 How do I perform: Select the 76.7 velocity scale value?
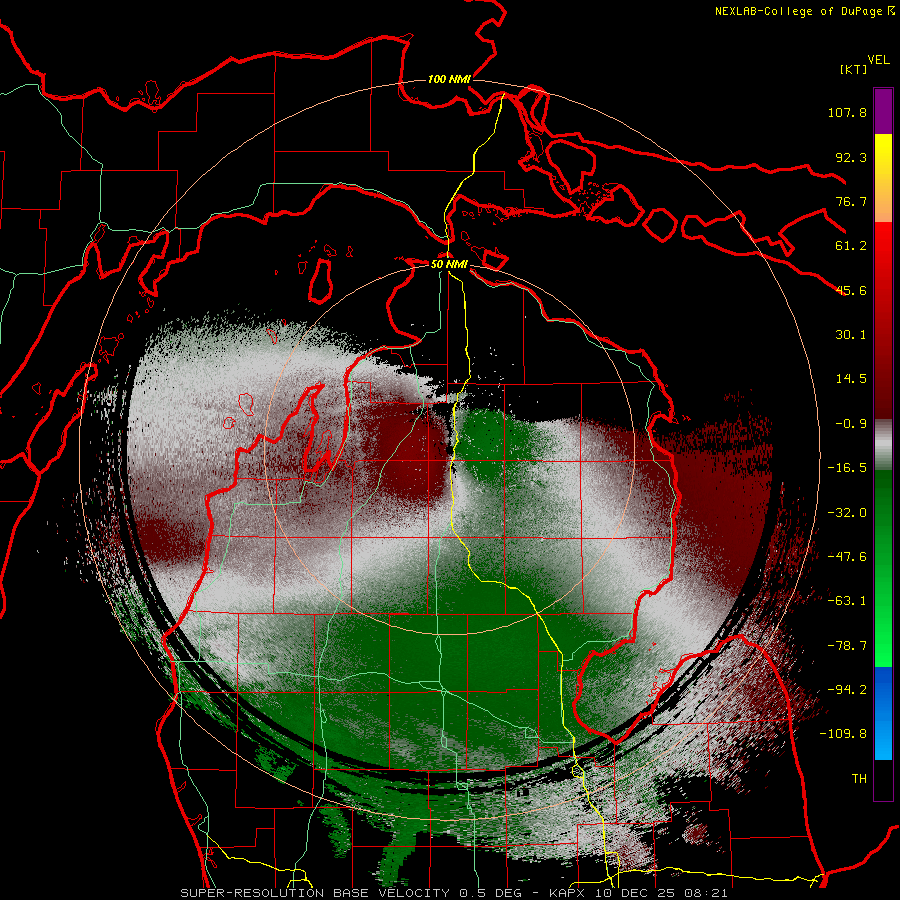coord(851,201)
